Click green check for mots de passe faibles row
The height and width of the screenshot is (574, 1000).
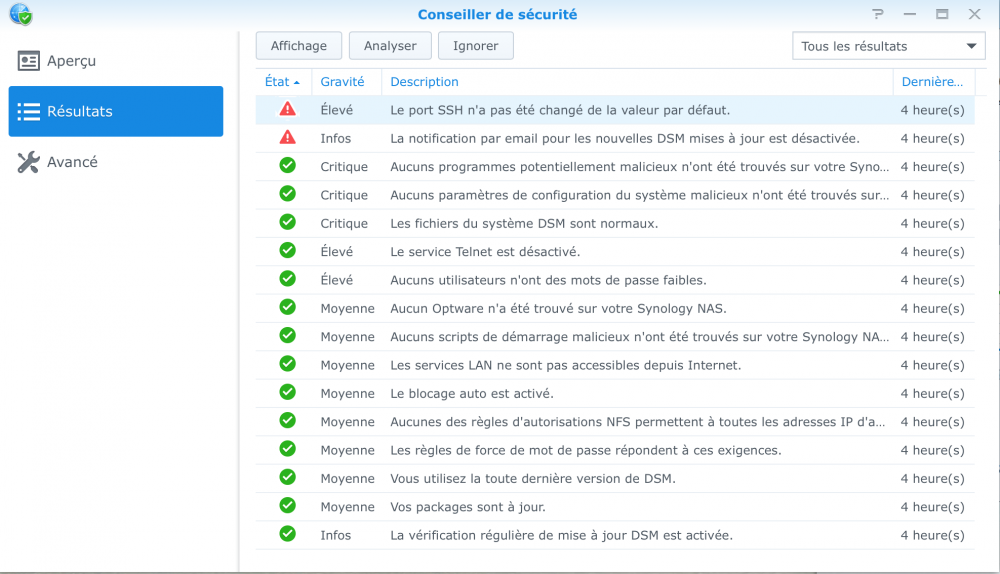288,279
